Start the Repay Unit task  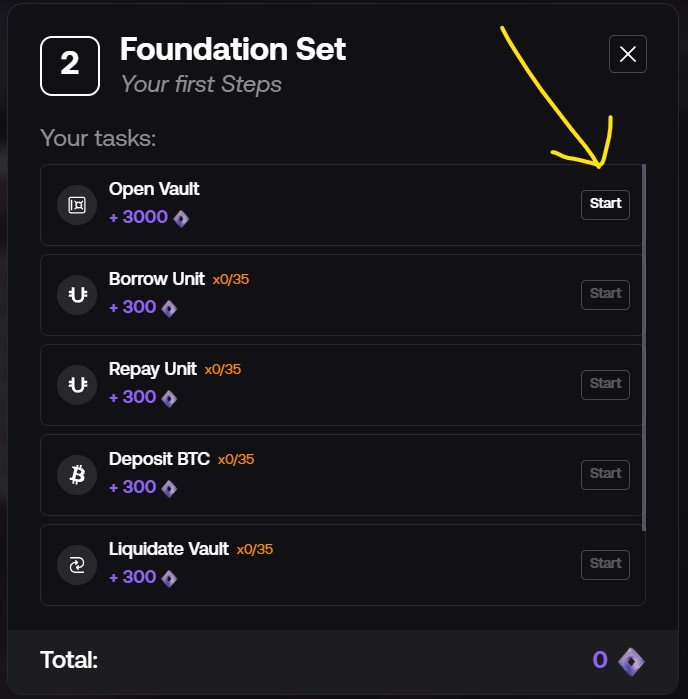click(605, 385)
